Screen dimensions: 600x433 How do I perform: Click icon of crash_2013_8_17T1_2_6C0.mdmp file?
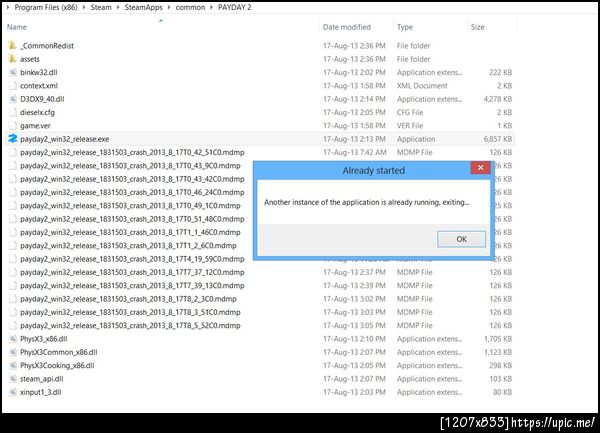[x=13, y=246]
